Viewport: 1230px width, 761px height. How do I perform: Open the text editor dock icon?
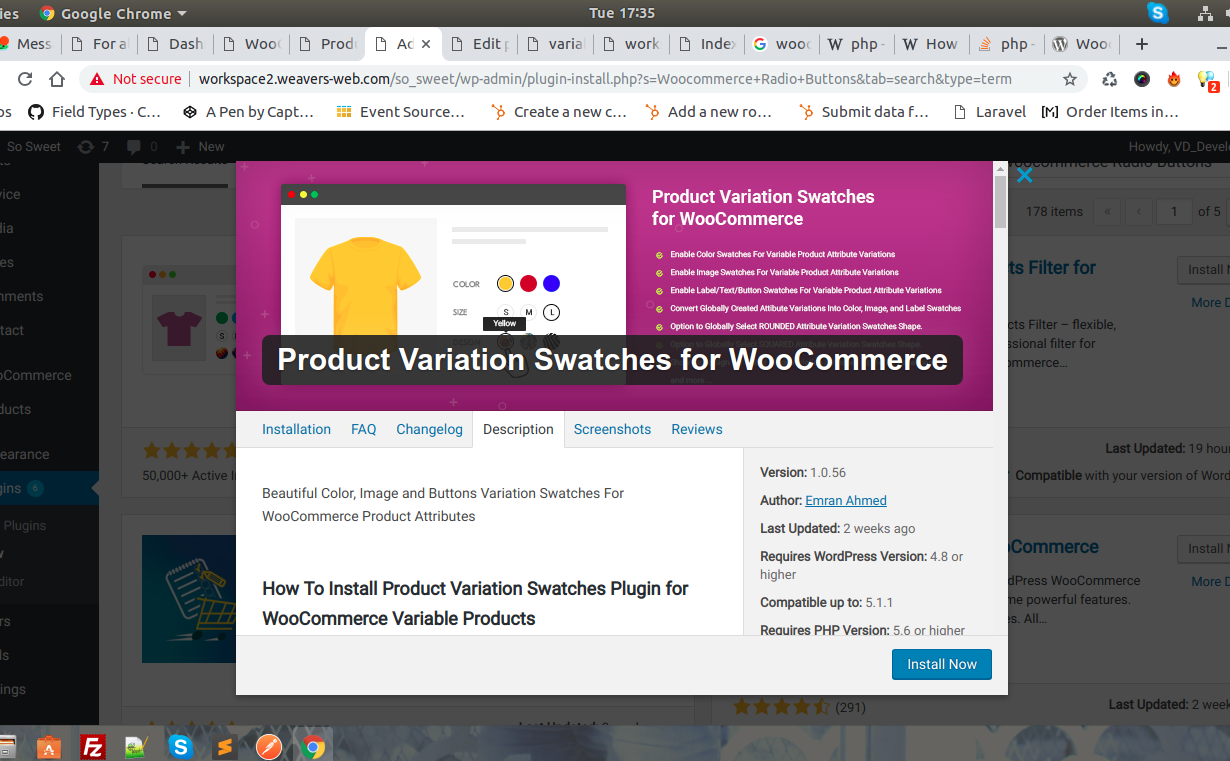[x=137, y=746]
